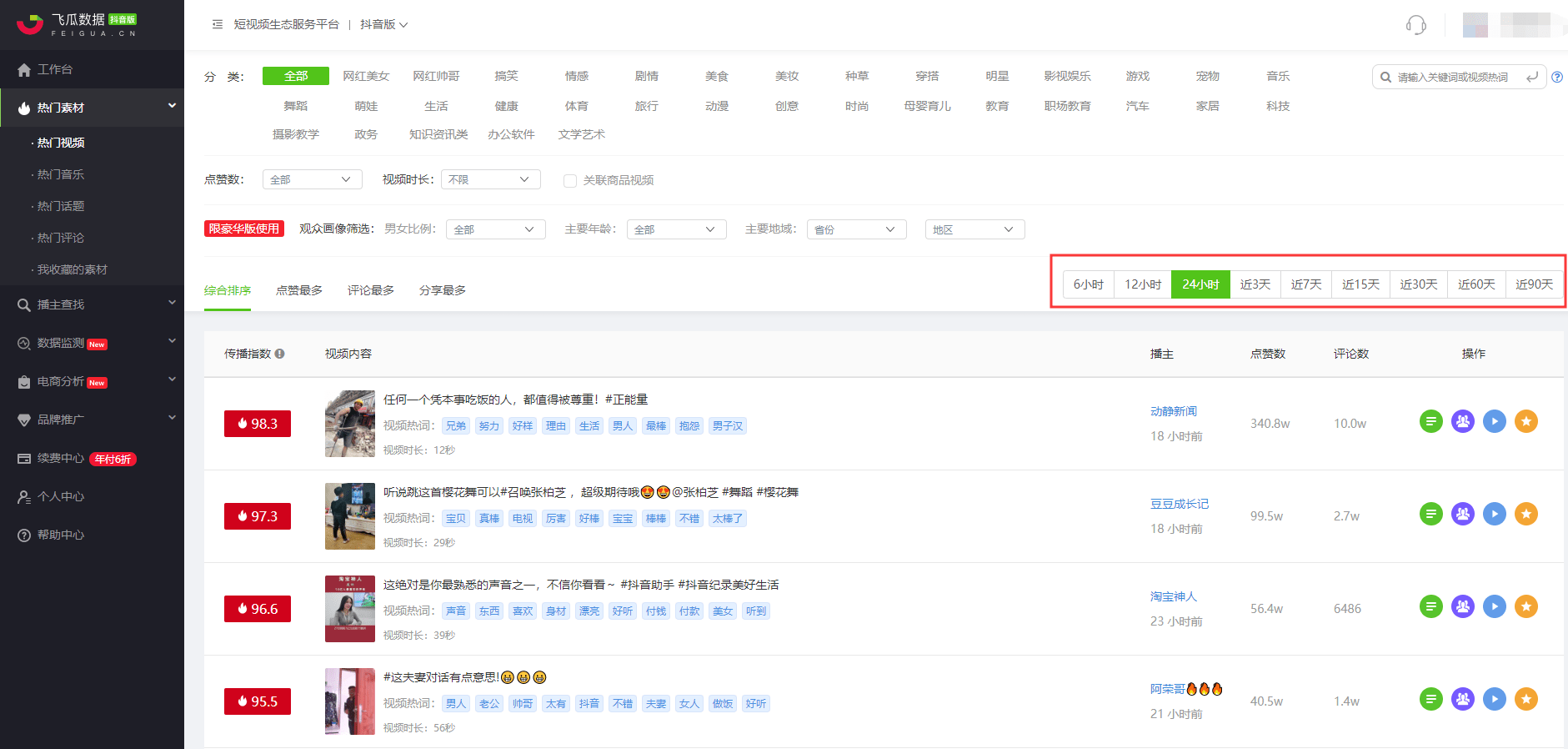Select the 12小时 time range
This screenshot has height=749, width=1568.
pos(1143,284)
